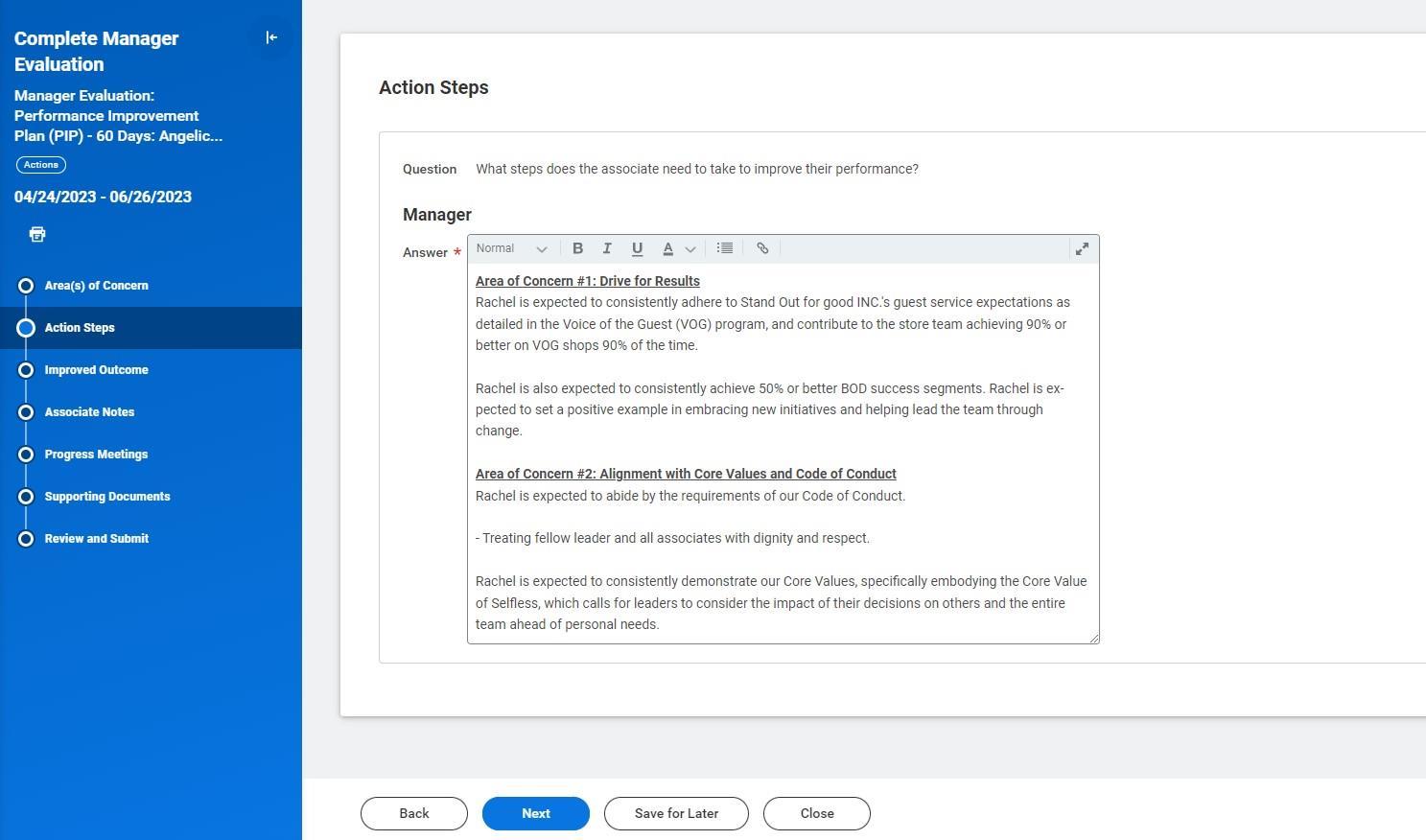Viewport: 1426px width, 840px height.
Task: Open the Normal paragraph style dropdown
Action: click(x=511, y=248)
